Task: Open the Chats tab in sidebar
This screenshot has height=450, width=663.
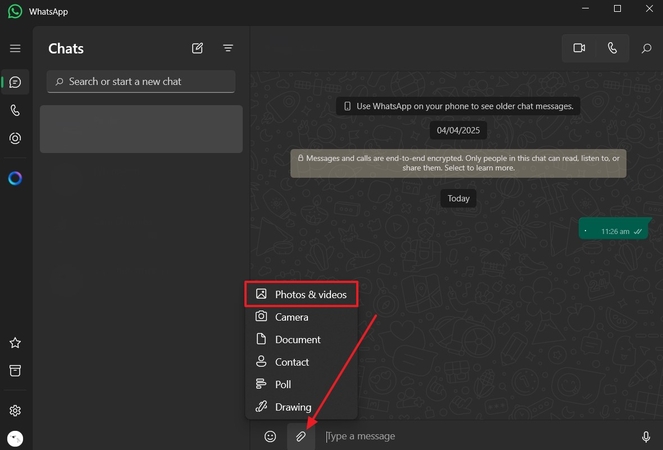Action: click(15, 82)
